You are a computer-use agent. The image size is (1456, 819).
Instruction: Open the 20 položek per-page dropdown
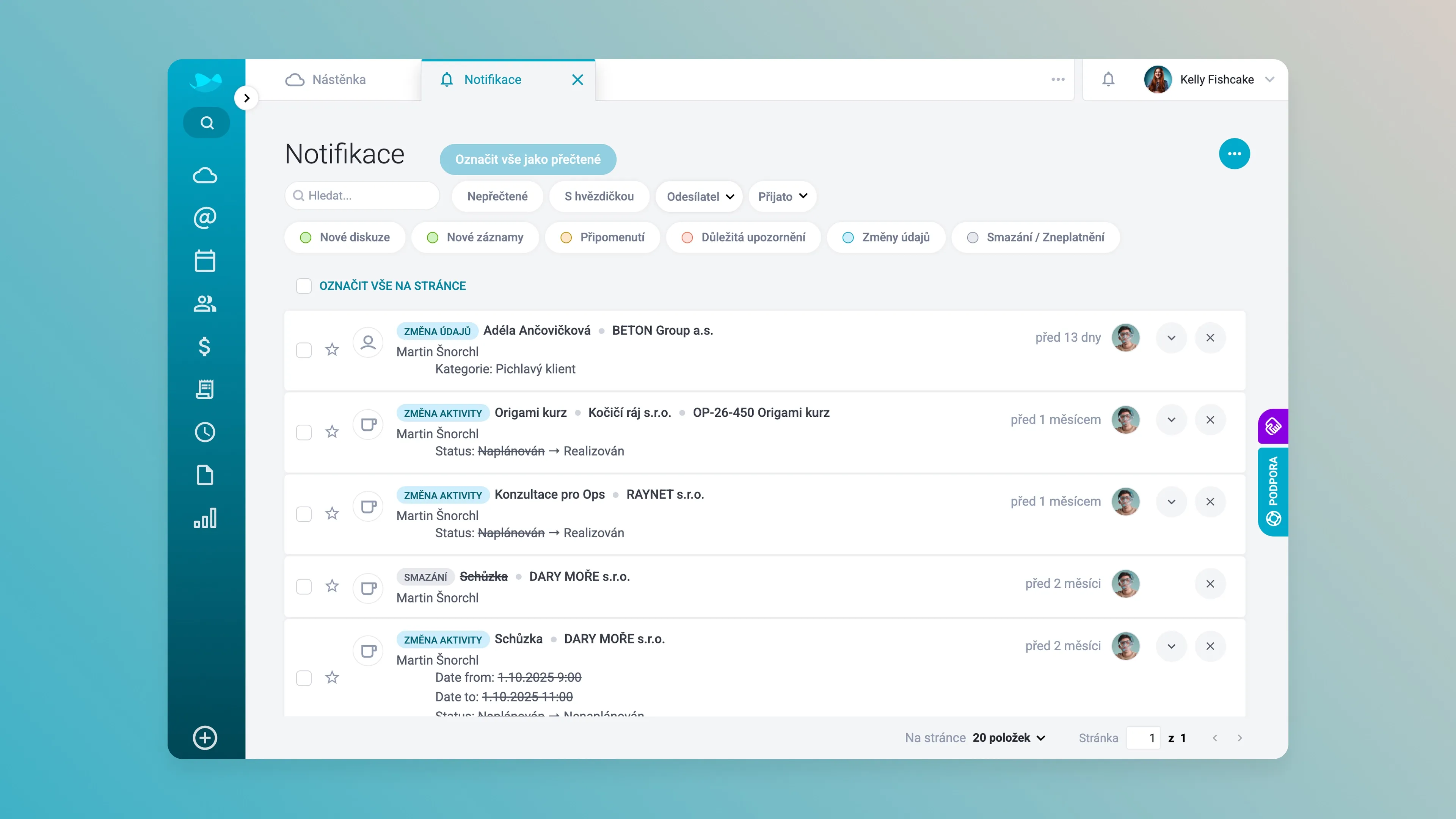coord(1009,738)
